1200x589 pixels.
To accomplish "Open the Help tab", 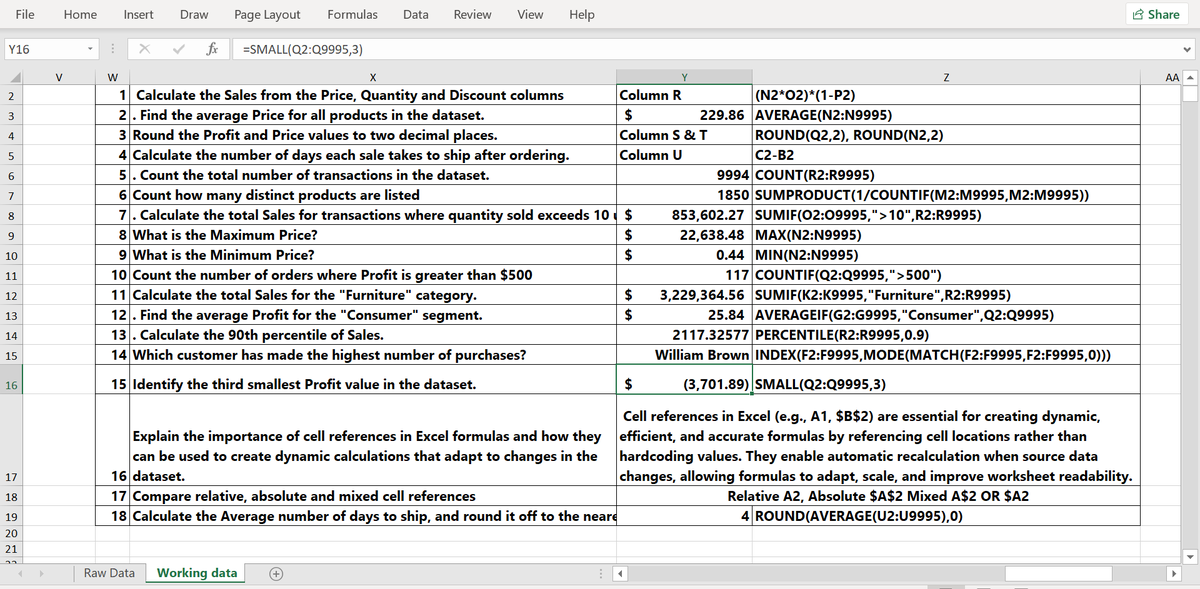I will pos(581,14).
